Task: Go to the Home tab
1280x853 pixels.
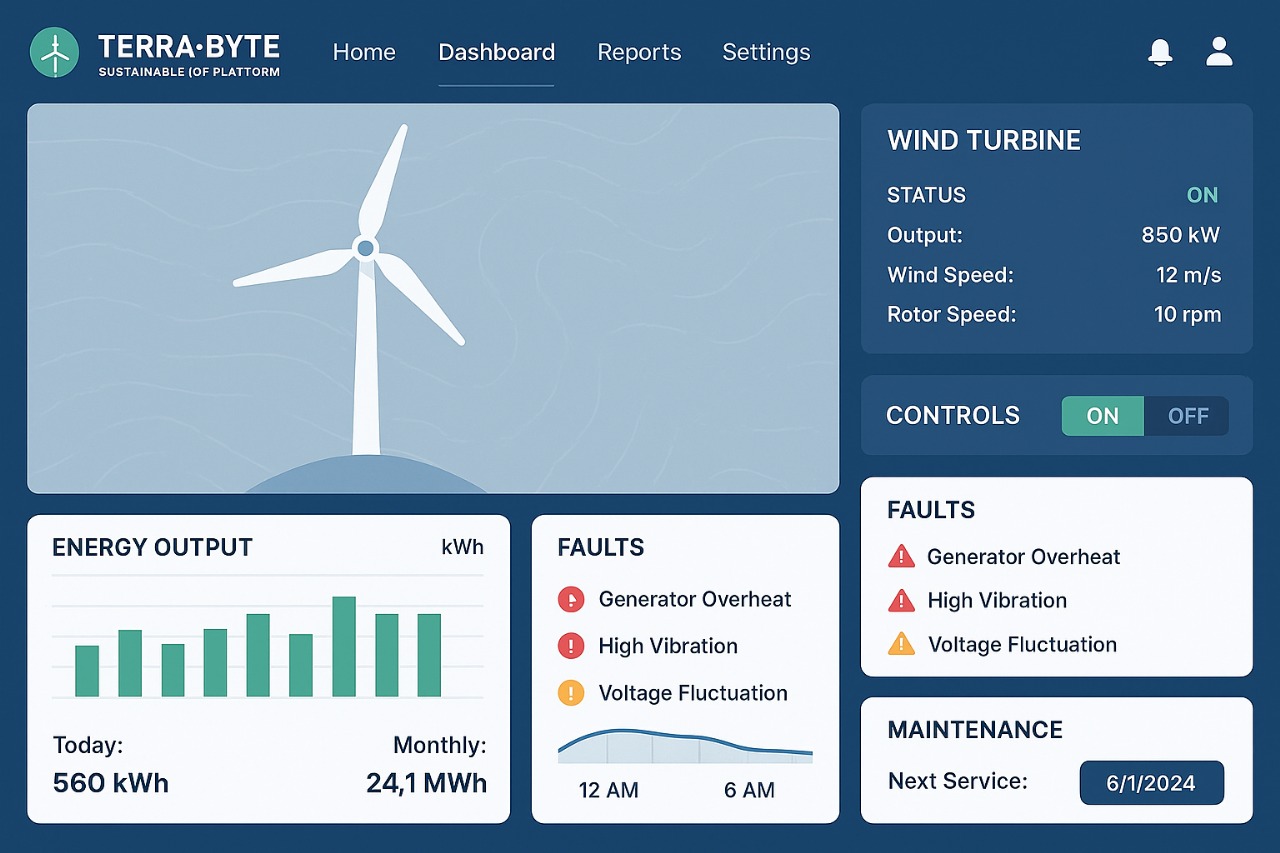Action: point(364,52)
